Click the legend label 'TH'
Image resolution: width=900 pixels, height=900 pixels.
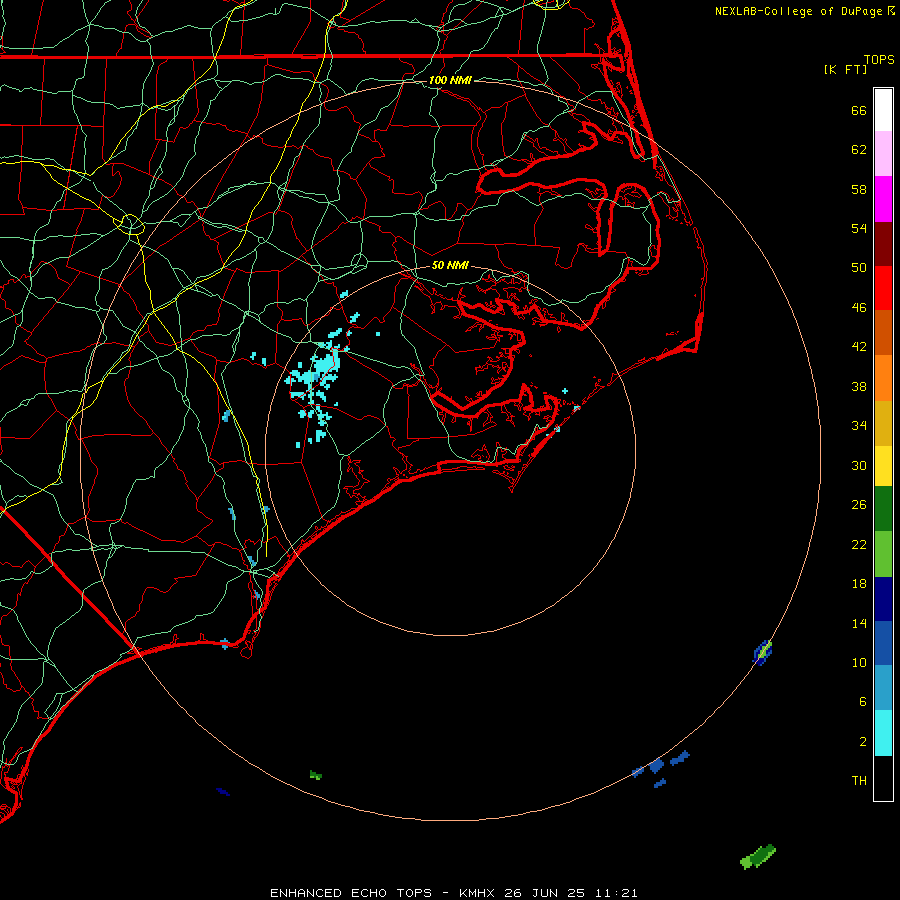coord(859,781)
